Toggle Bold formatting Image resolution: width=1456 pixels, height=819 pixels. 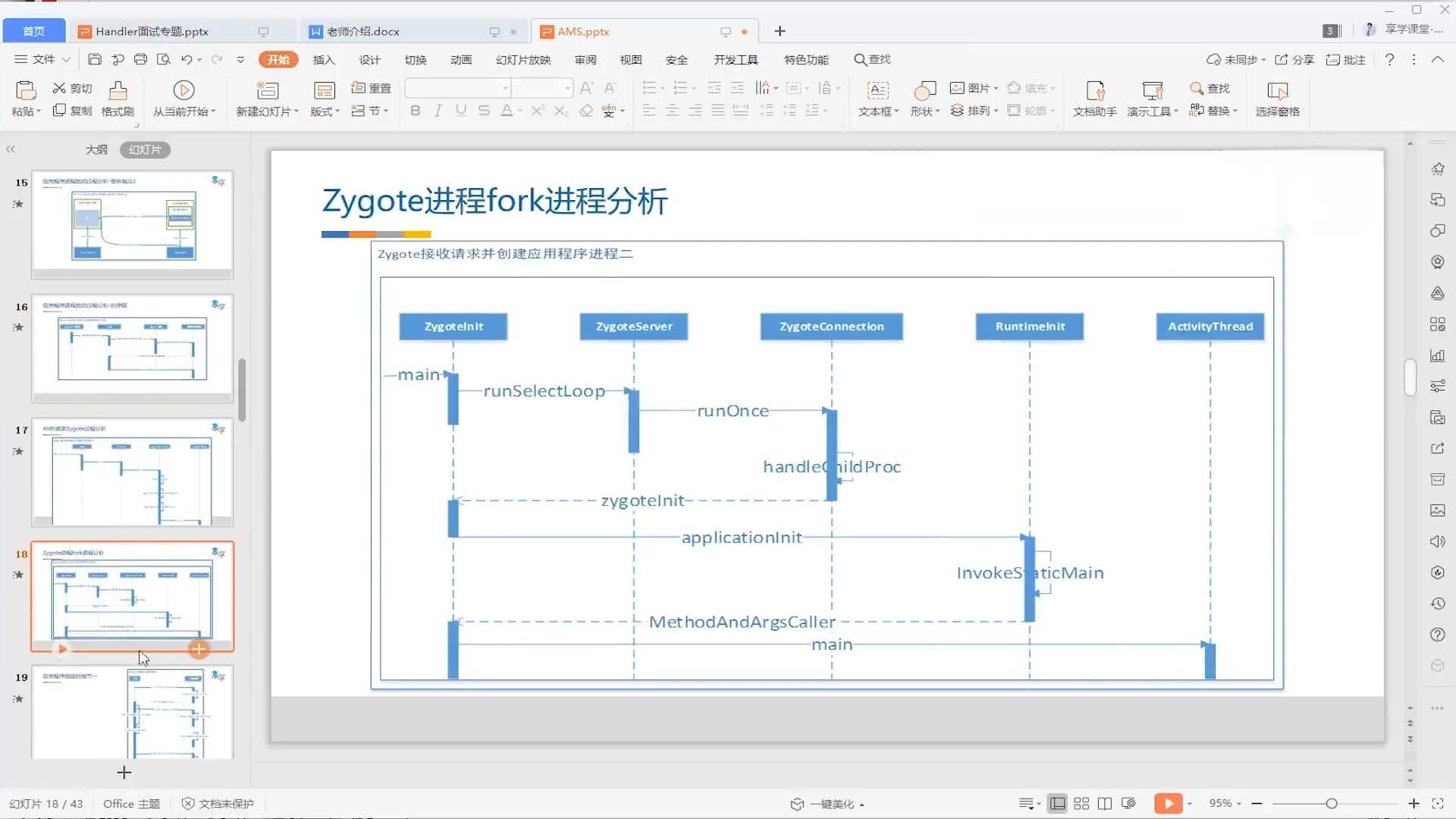click(415, 111)
